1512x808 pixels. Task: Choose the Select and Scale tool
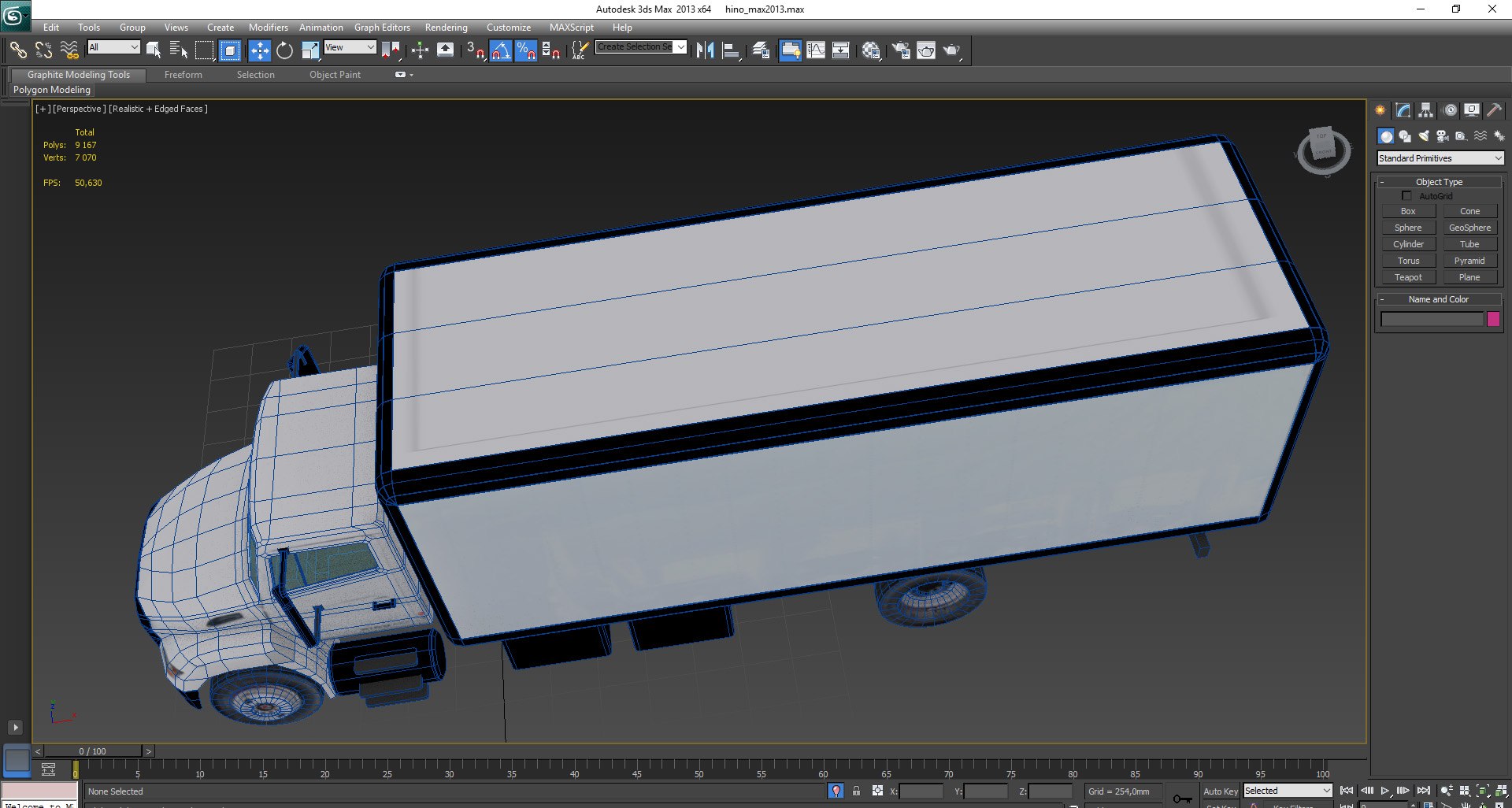coord(310,50)
